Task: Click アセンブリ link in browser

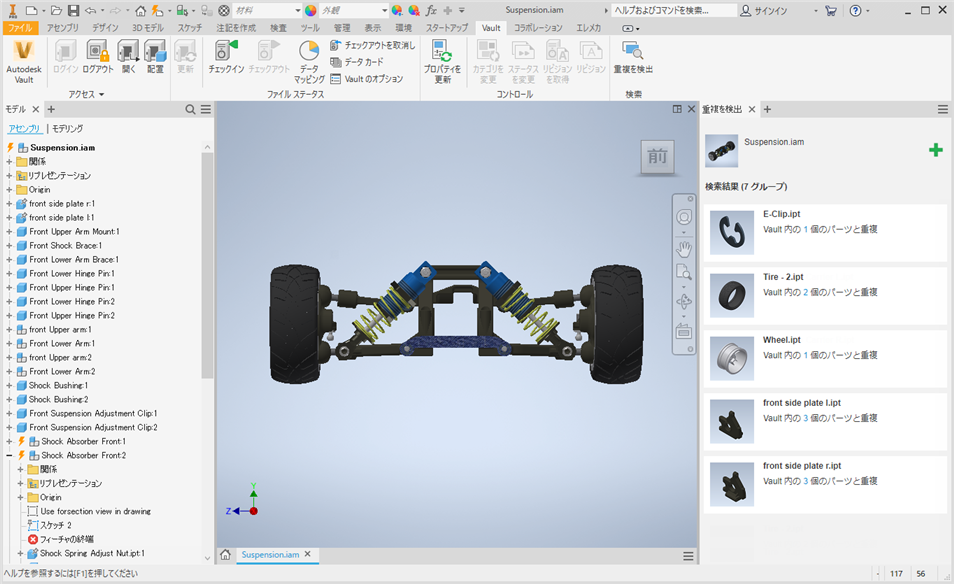Action: click(x=24, y=128)
